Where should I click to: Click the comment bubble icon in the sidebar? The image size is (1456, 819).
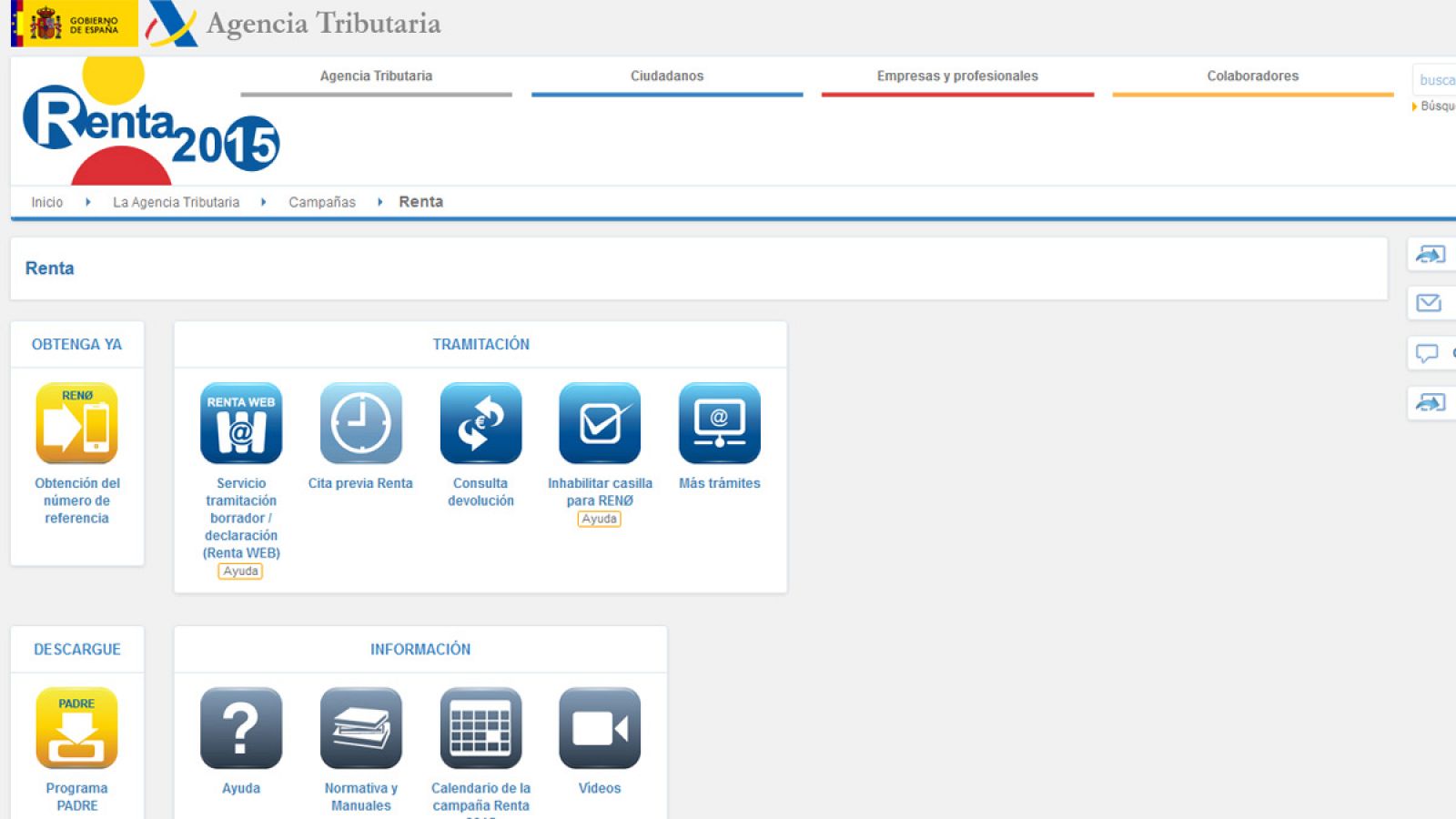point(1425,353)
